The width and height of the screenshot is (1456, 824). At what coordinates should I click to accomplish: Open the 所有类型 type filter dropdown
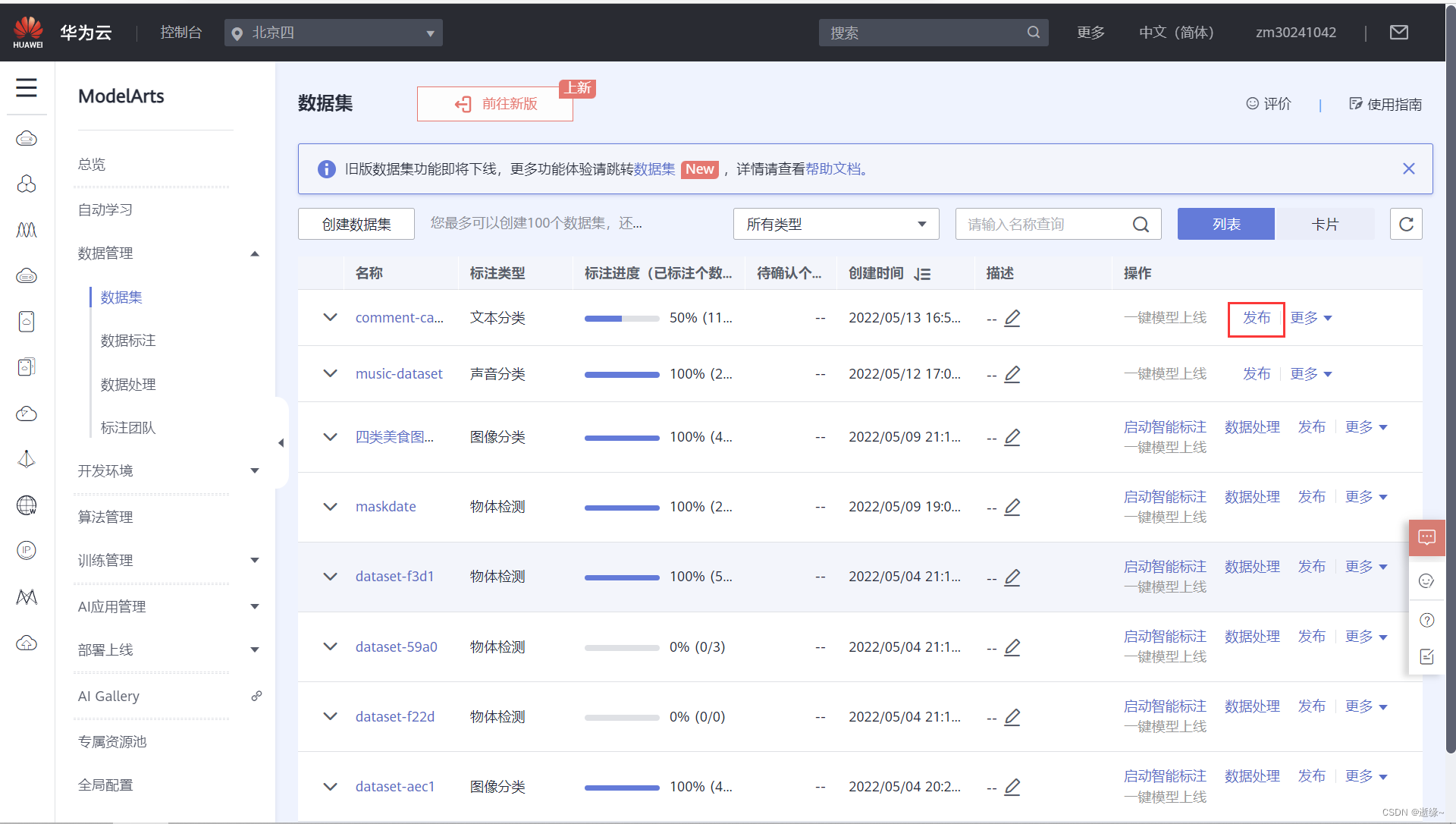(x=836, y=224)
